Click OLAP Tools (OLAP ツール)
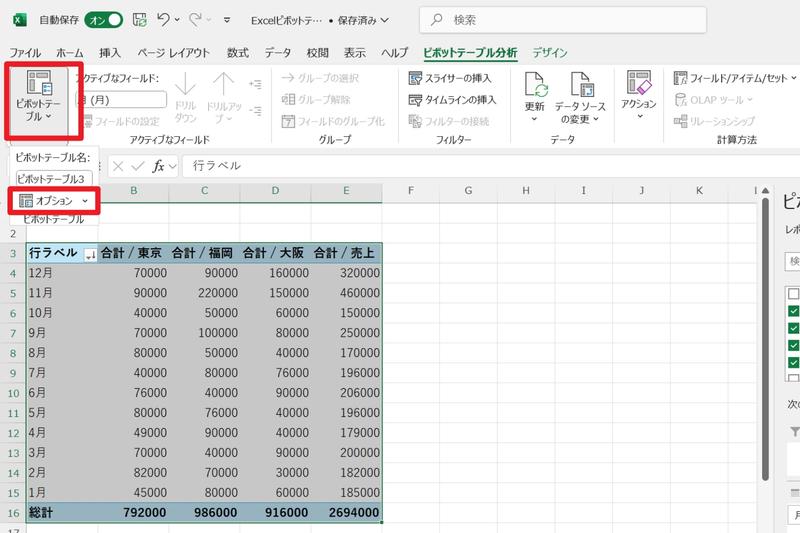This screenshot has height=533, width=800. pos(713,99)
